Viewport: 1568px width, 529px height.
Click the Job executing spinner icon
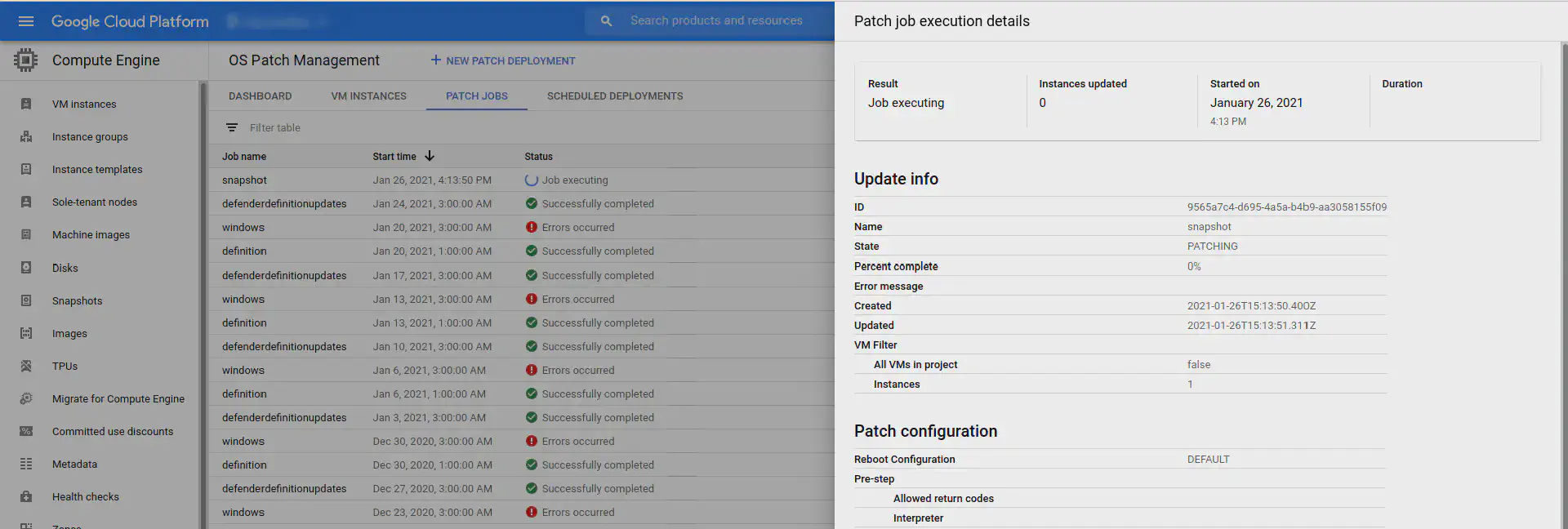click(532, 180)
